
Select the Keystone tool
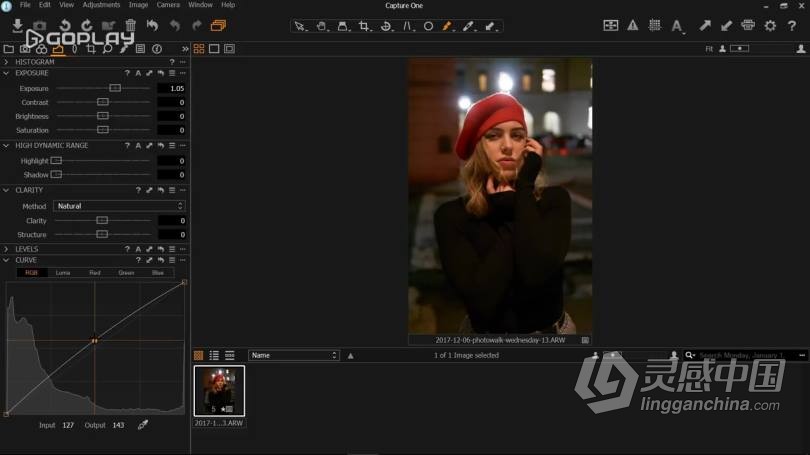pyautogui.click(x=408, y=26)
